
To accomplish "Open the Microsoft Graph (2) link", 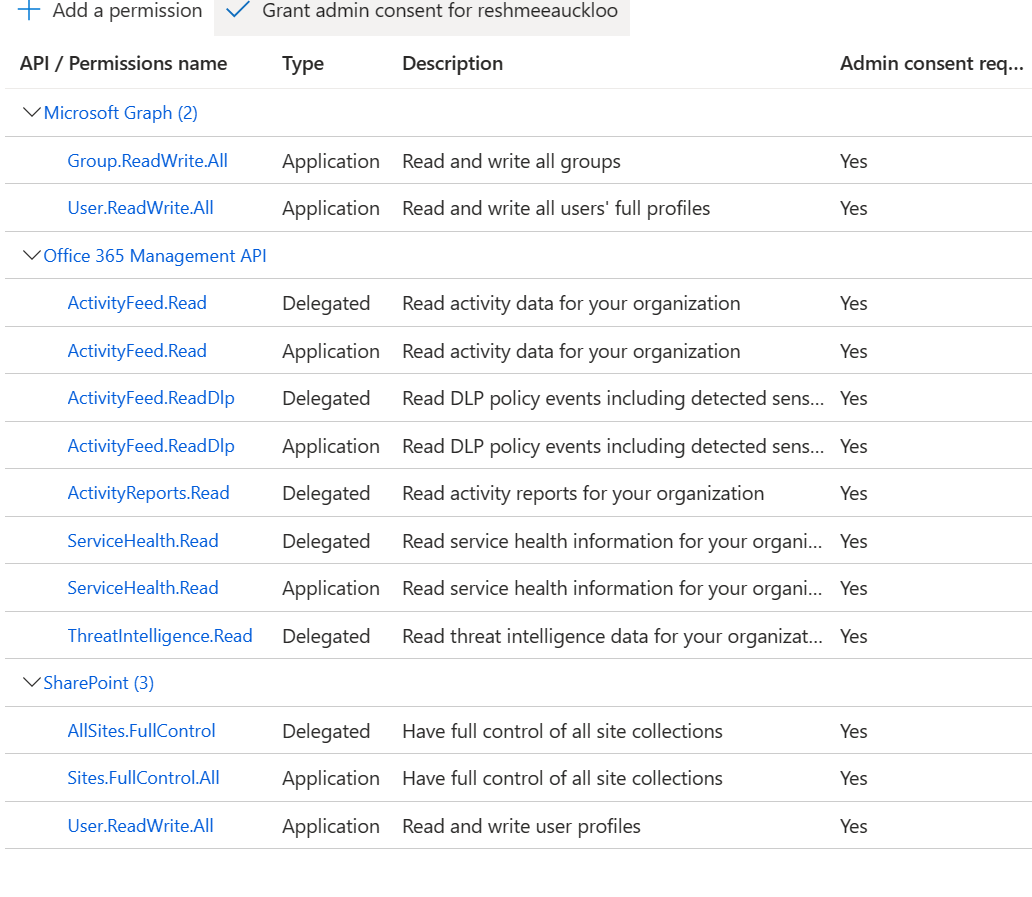I will click(120, 113).
